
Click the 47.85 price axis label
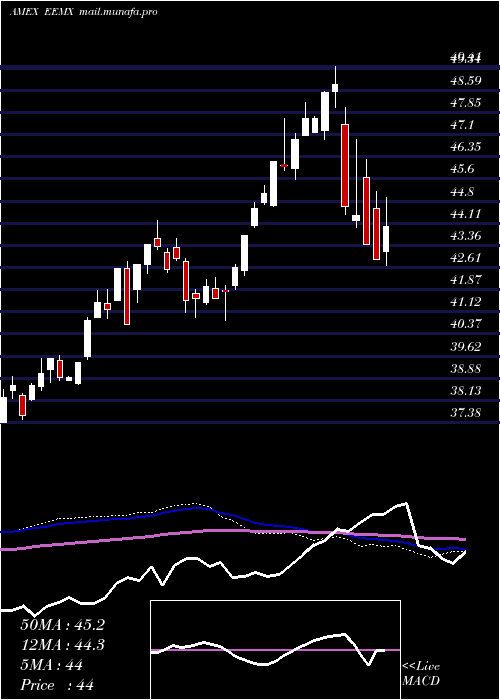click(466, 103)
